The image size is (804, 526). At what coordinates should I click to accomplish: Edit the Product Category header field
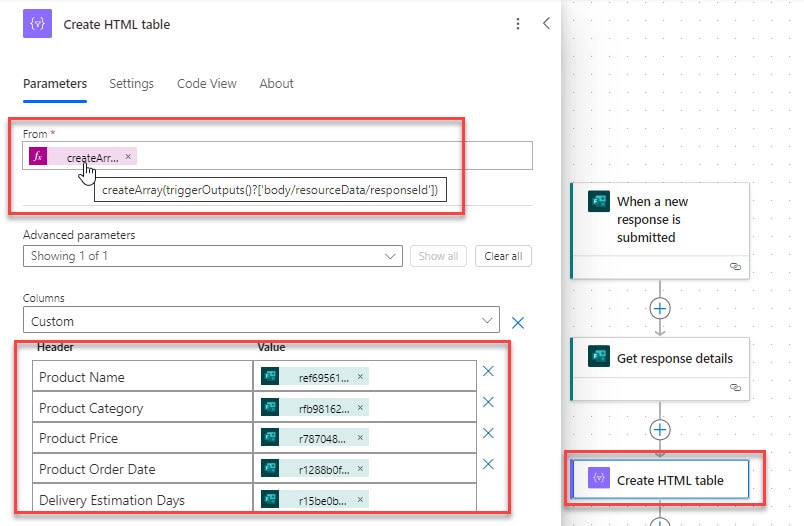click(x=143, y=408)
